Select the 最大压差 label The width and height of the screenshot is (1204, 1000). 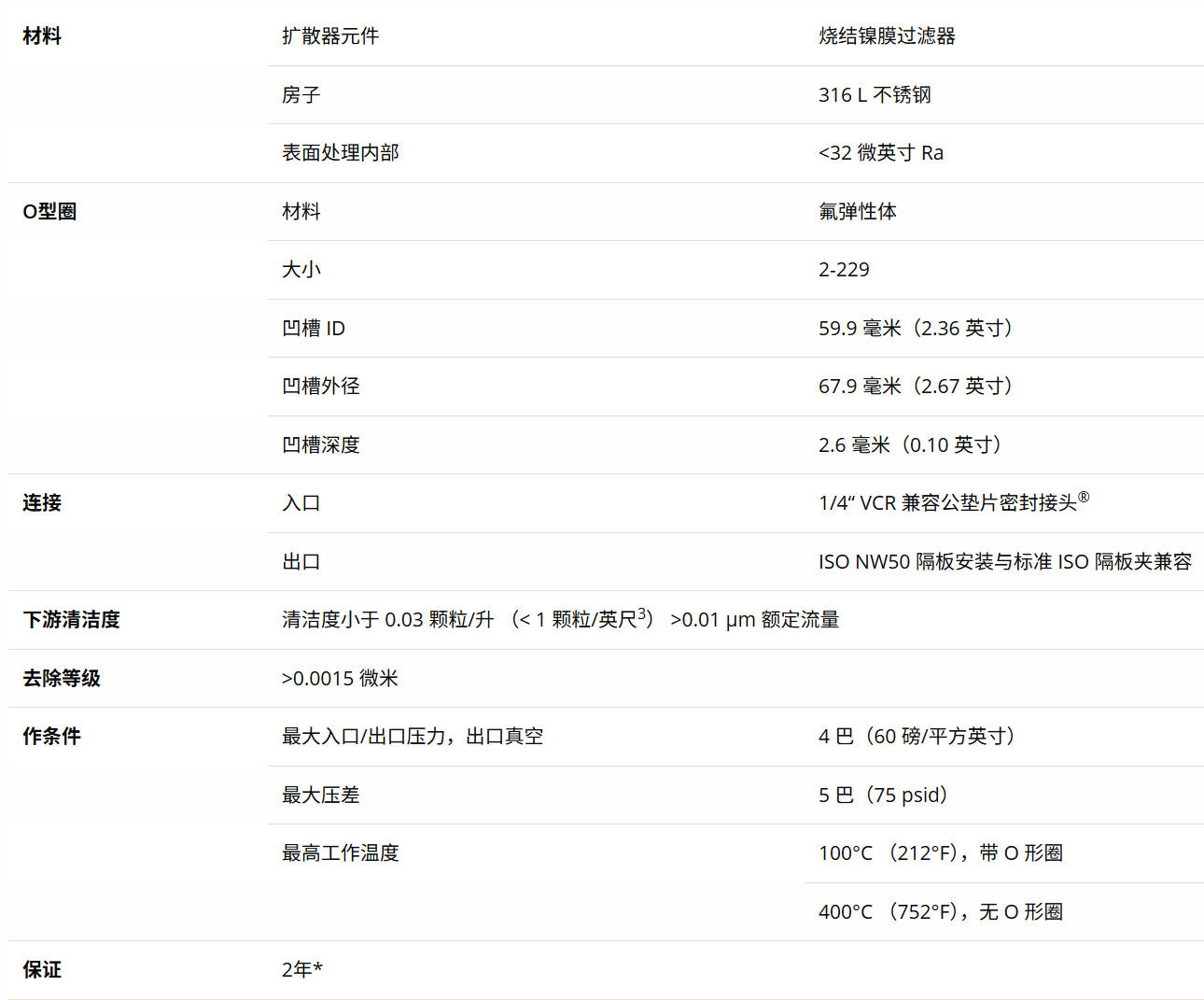pos(320,796)
